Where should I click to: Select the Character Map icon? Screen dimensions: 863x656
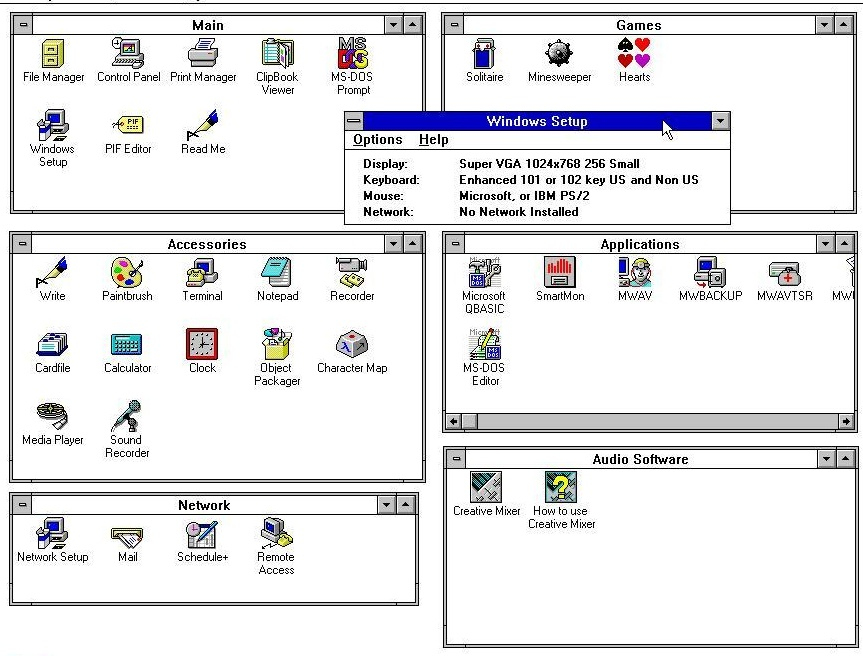tap(351, 345)
